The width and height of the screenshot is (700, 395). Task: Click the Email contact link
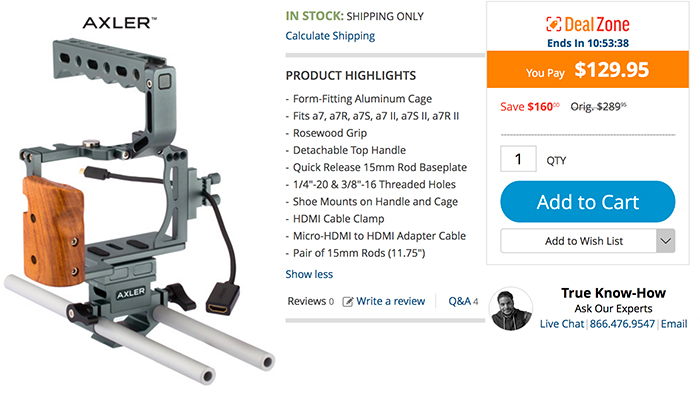674,324
